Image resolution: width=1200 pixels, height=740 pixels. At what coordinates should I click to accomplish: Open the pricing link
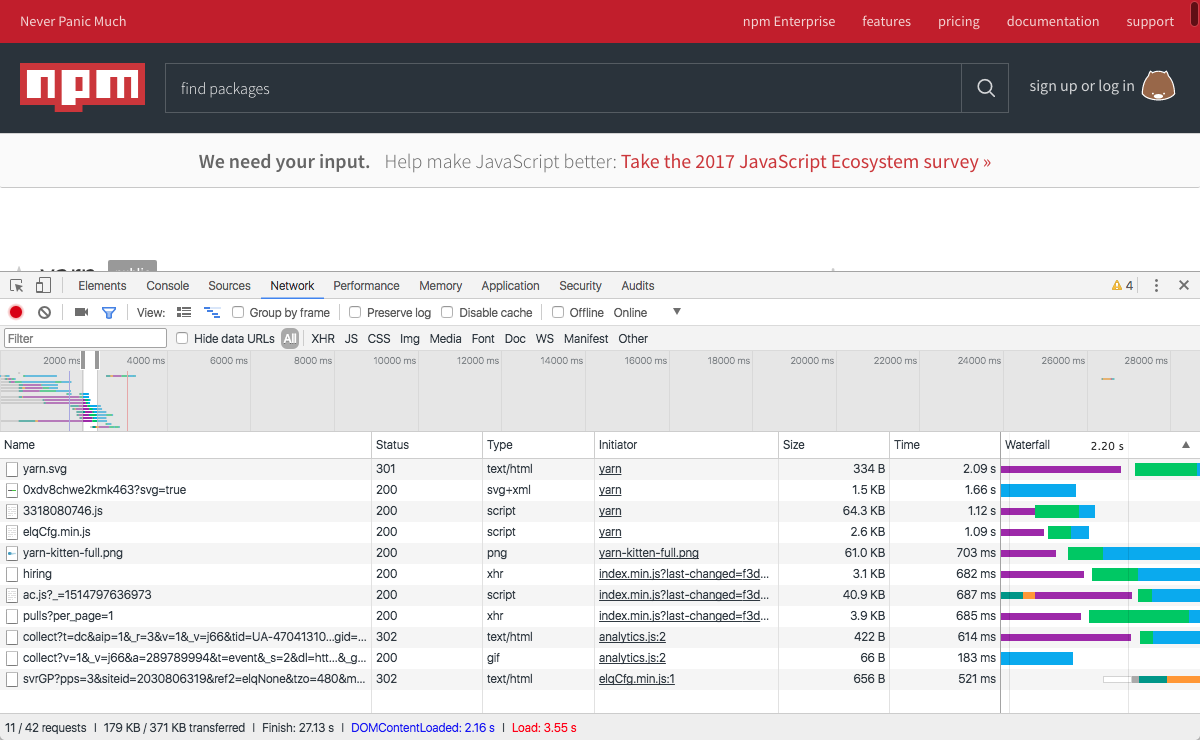959,21
